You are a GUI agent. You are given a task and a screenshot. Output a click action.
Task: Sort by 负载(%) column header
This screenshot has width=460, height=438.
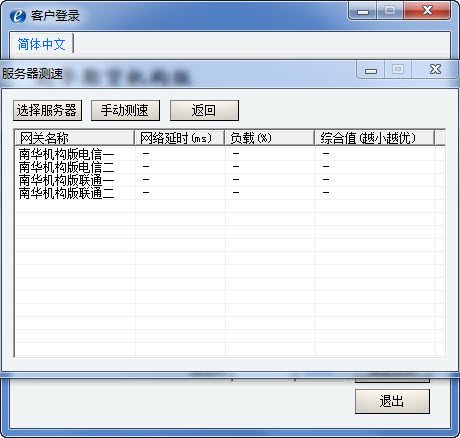(x=269, y=138)
